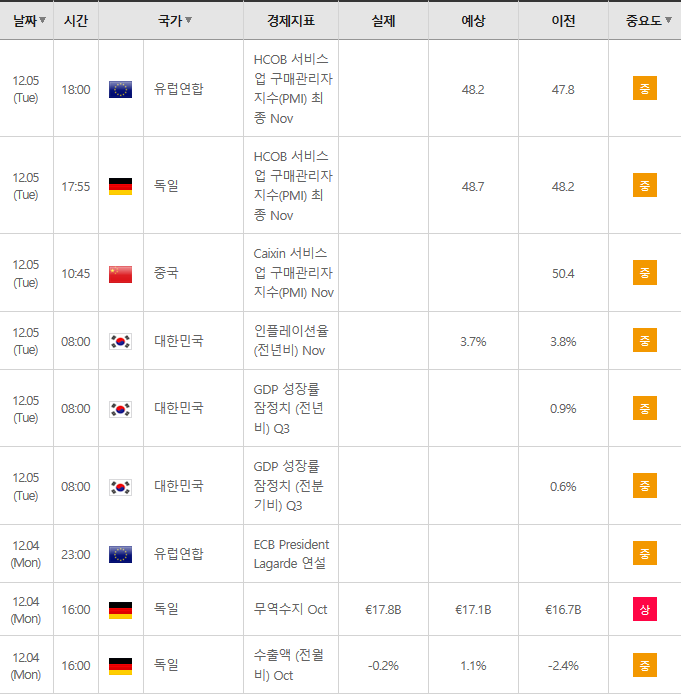Click the EU flag in the 18:00 row
681x694 pixels.
[x=120, y=89]
